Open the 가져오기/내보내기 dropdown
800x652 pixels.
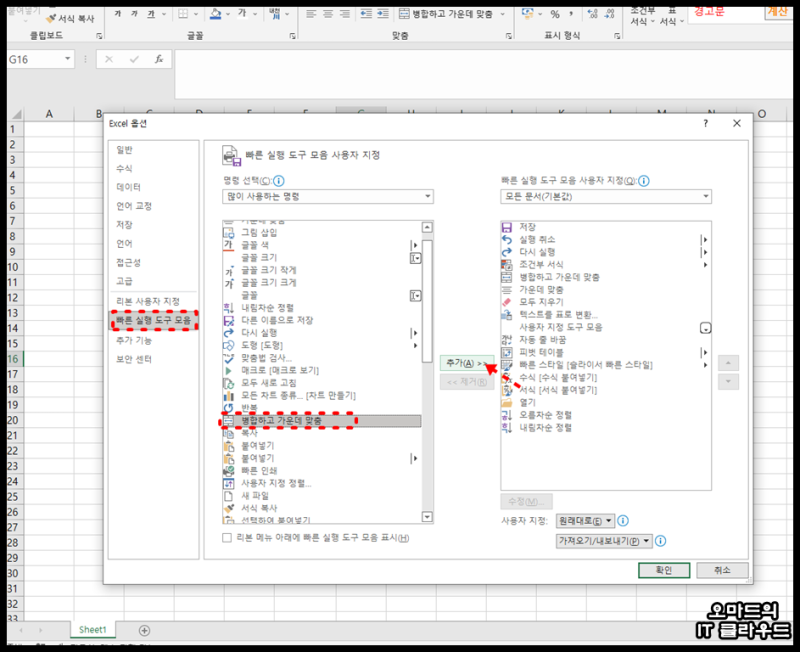[604, 541]
